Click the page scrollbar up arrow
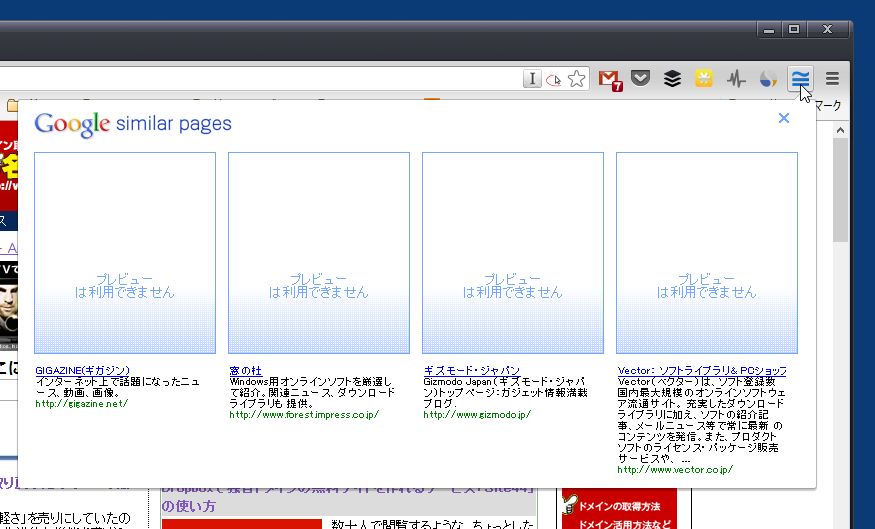Viewport: 875px width, 529px height. point(840,130)
